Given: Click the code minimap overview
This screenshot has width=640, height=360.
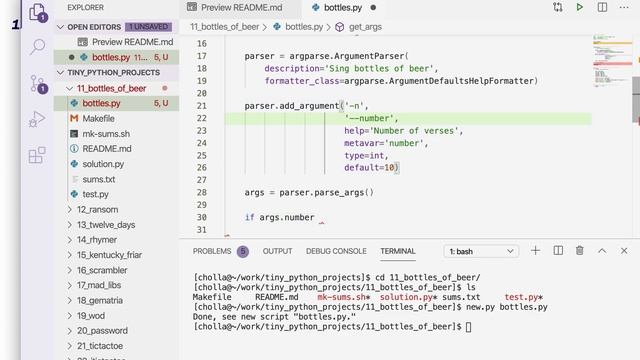Looking at the screenshot, I should 612,61.
